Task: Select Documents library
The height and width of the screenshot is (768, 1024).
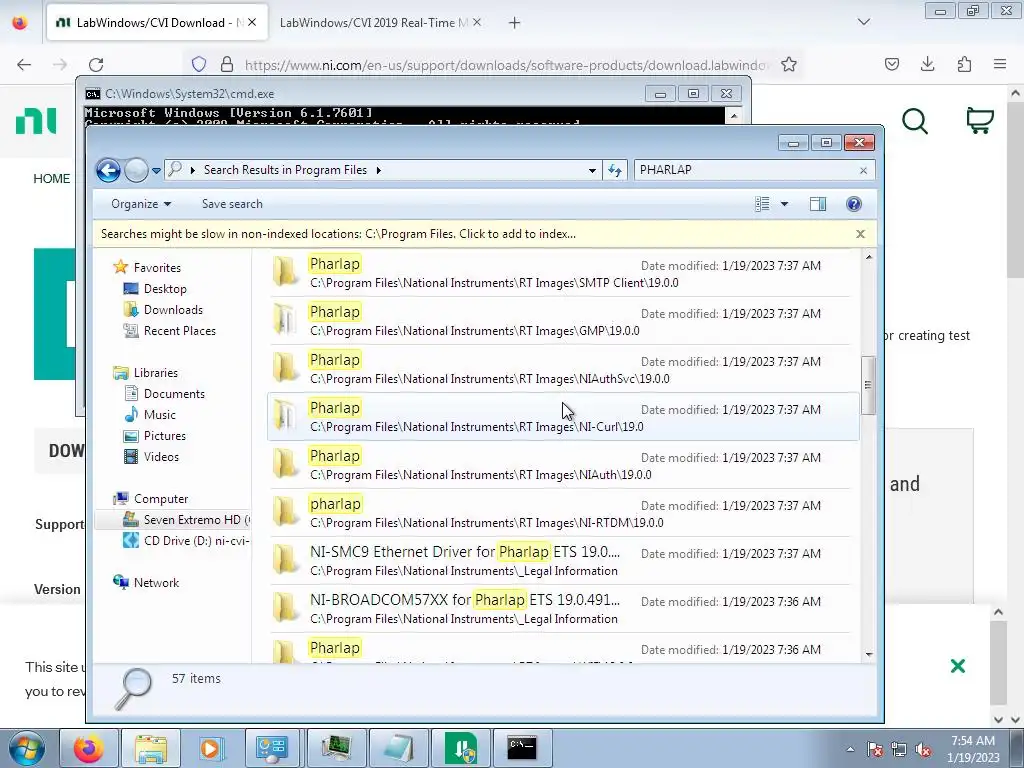Action: click(174, 394)
